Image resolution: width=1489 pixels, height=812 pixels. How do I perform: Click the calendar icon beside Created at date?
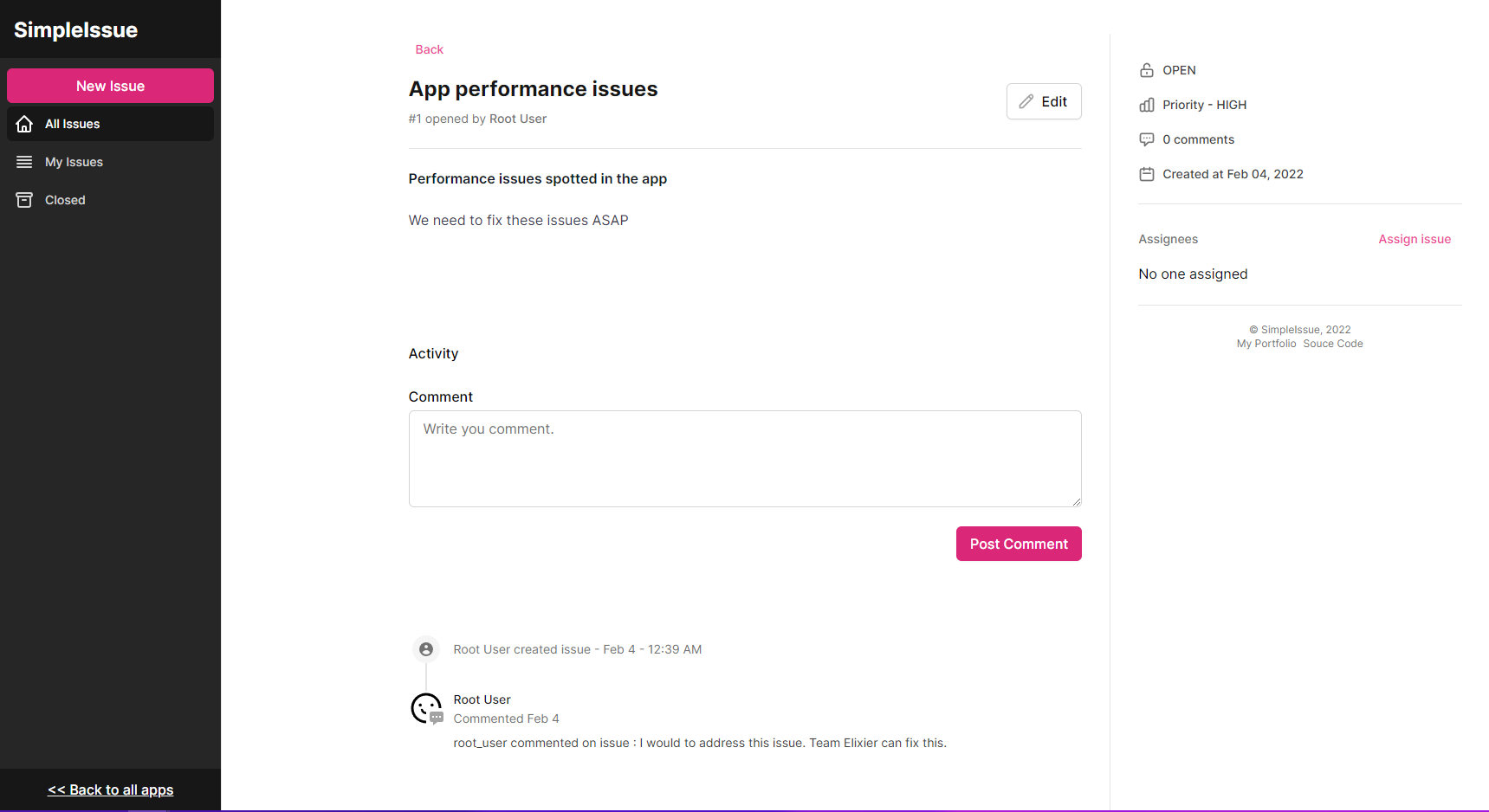1147,174
